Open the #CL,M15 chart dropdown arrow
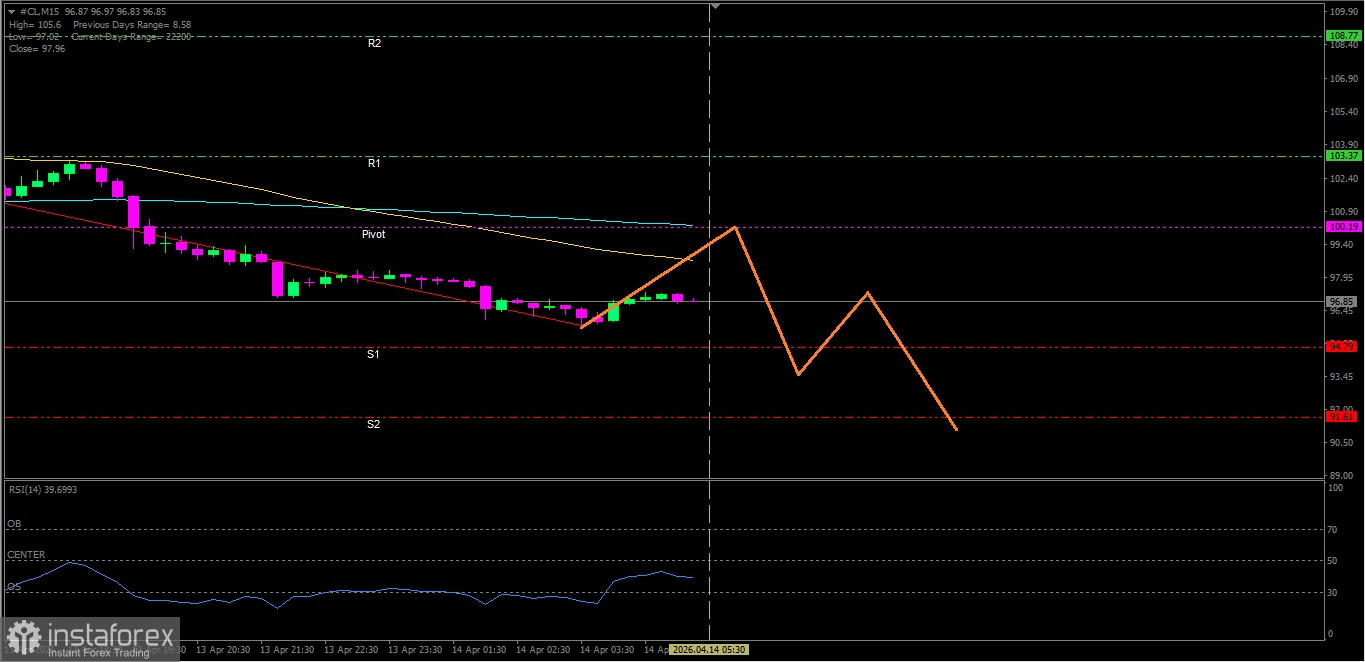The width and height of the screenshot is (1365, 662). tap(11, 11)
